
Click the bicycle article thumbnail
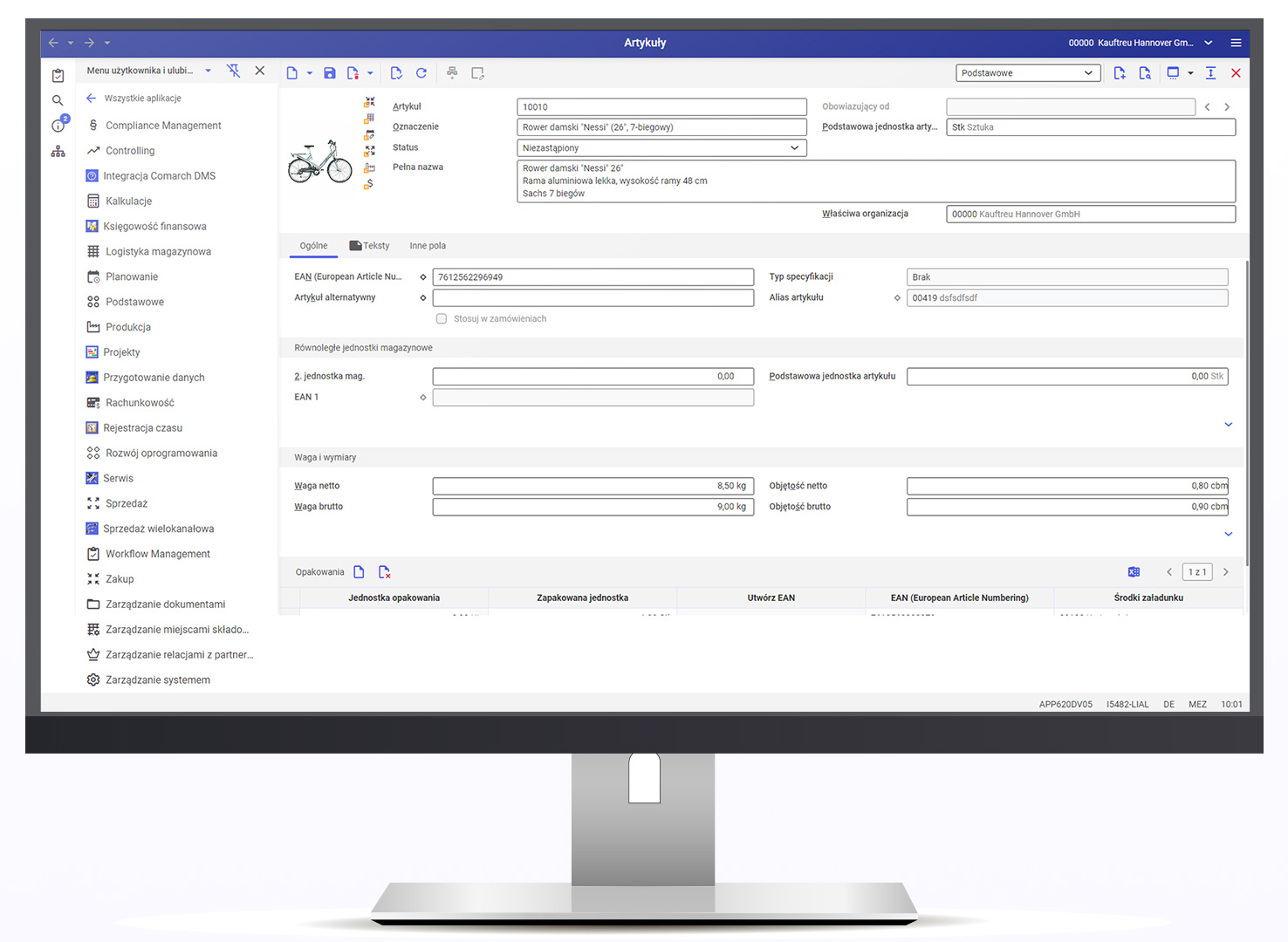click(x=320, y=160)
